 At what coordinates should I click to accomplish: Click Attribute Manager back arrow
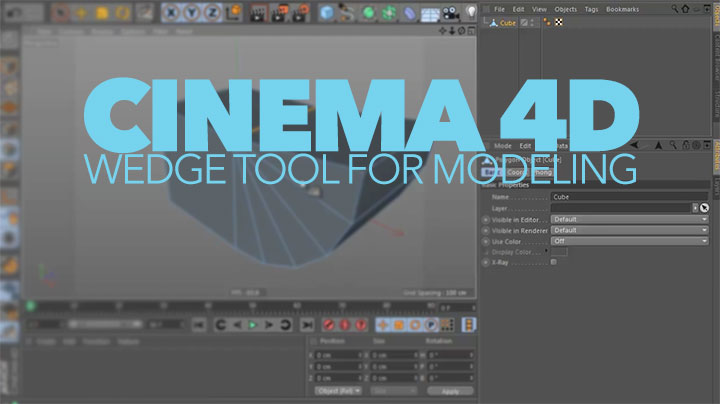click(x=635, y=145)
